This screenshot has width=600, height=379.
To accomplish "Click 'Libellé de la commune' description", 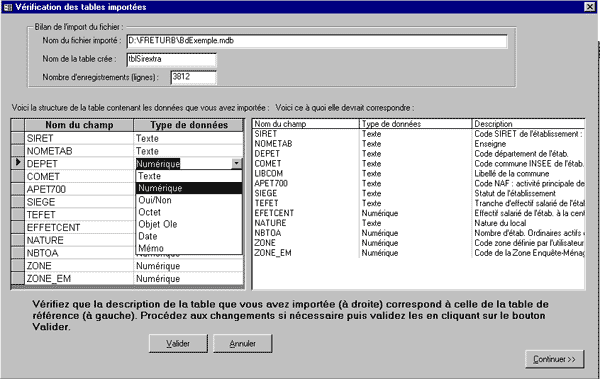I will coord(512,173).
